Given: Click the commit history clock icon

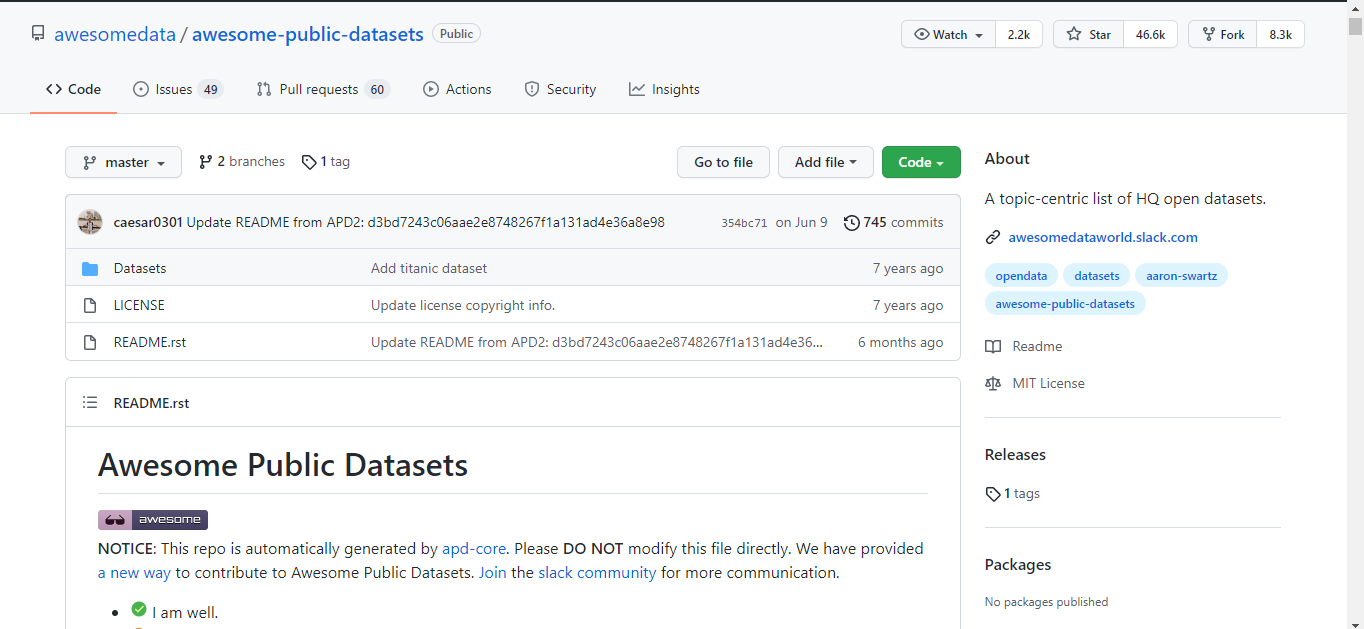Looking at the screenshot, I should [851, 222].
